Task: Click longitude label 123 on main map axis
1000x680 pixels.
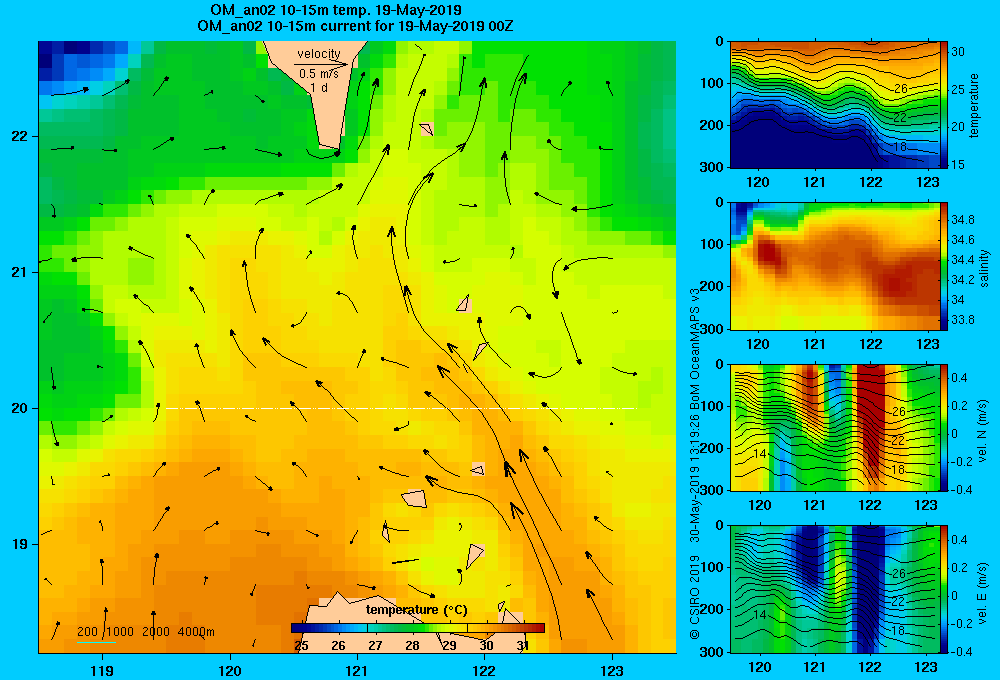Action: [612, 670]
